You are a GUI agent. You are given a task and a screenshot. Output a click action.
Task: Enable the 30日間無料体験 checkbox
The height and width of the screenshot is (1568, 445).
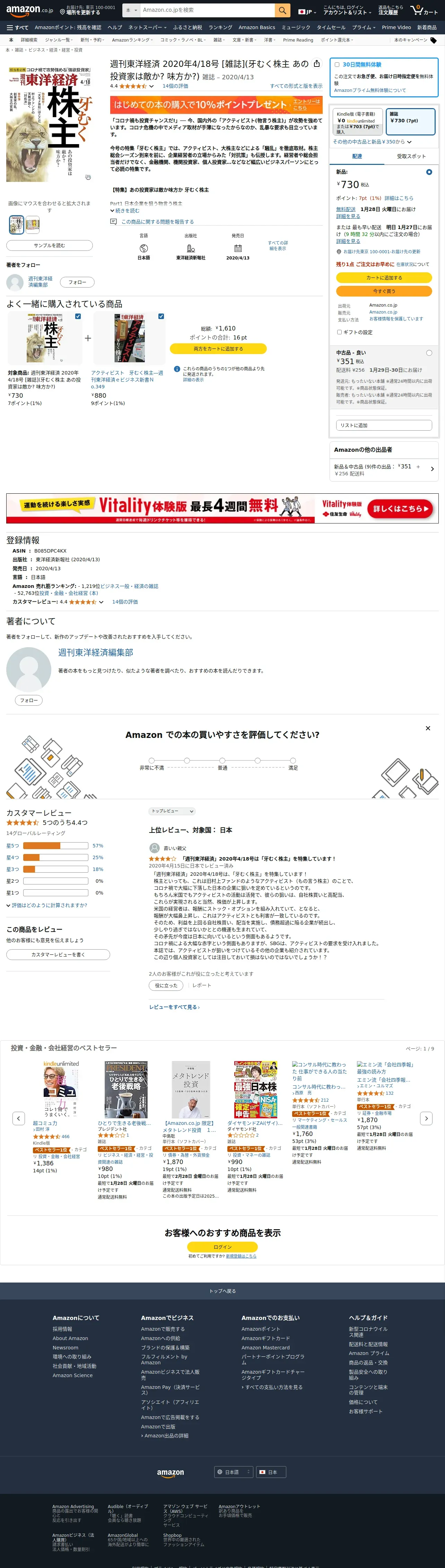point(337,64)
